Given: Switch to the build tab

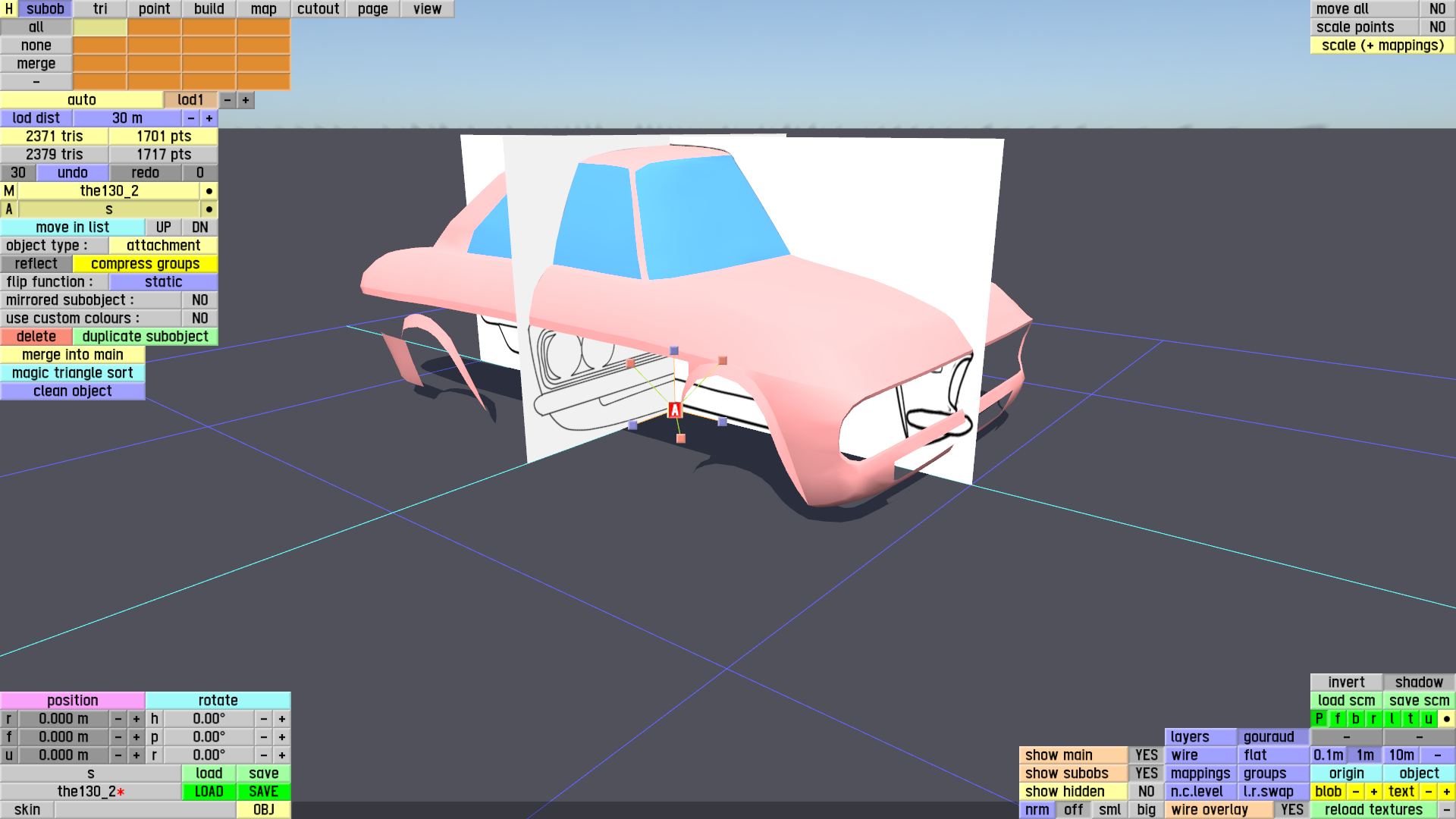Looking at the screenshot, I should pos(209,9).
